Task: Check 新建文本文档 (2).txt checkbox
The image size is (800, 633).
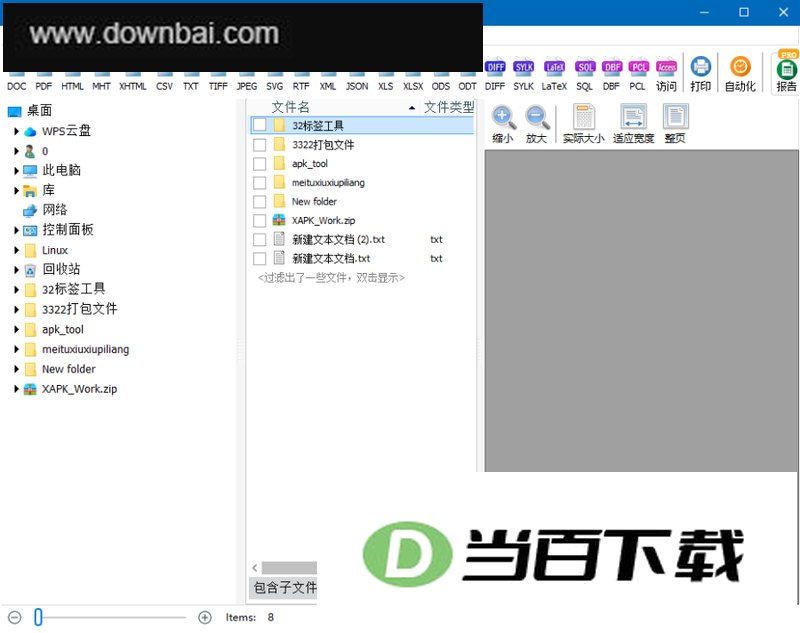Action: click(260, 239)
